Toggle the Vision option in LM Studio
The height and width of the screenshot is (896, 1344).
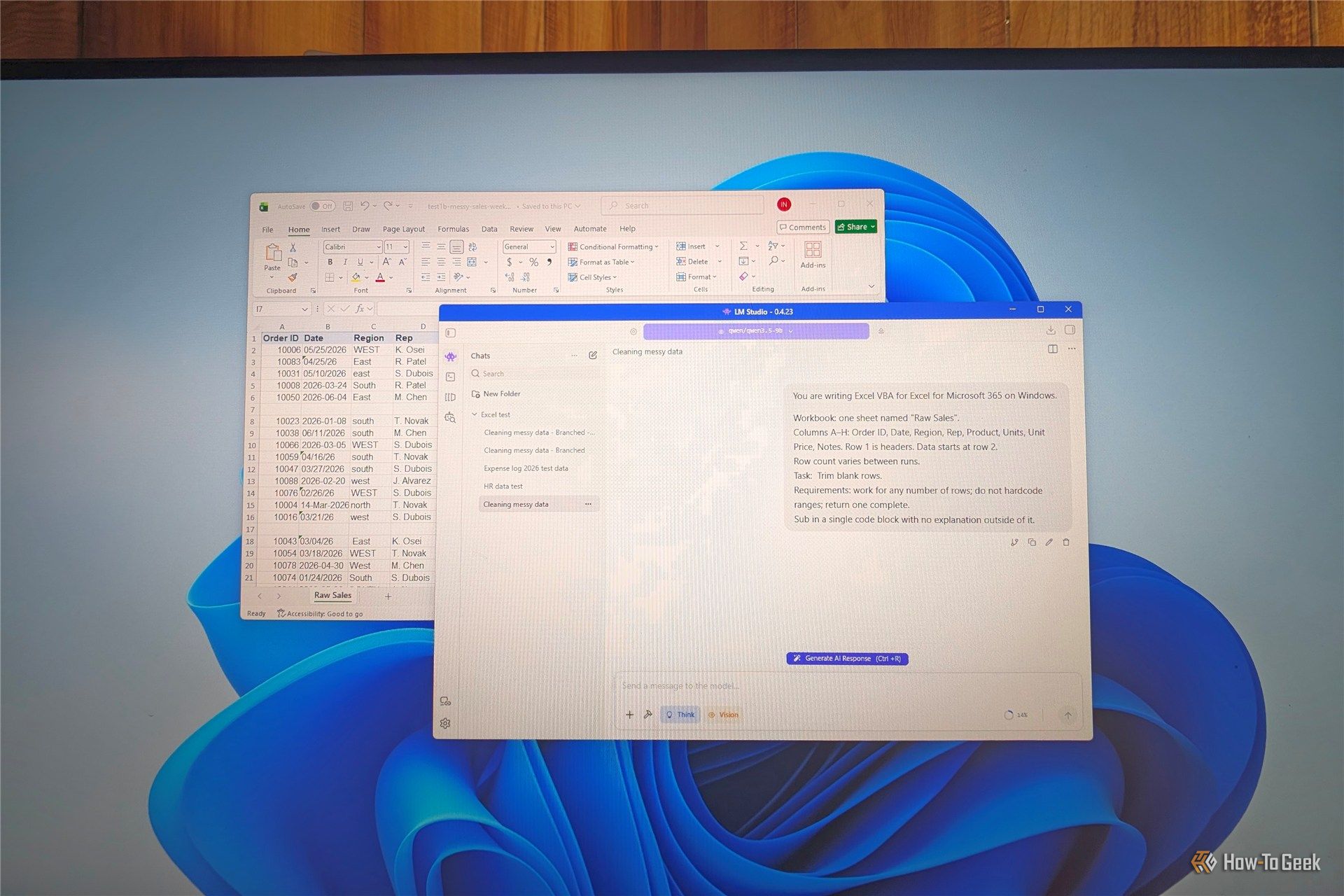click(x=723, y=715)
